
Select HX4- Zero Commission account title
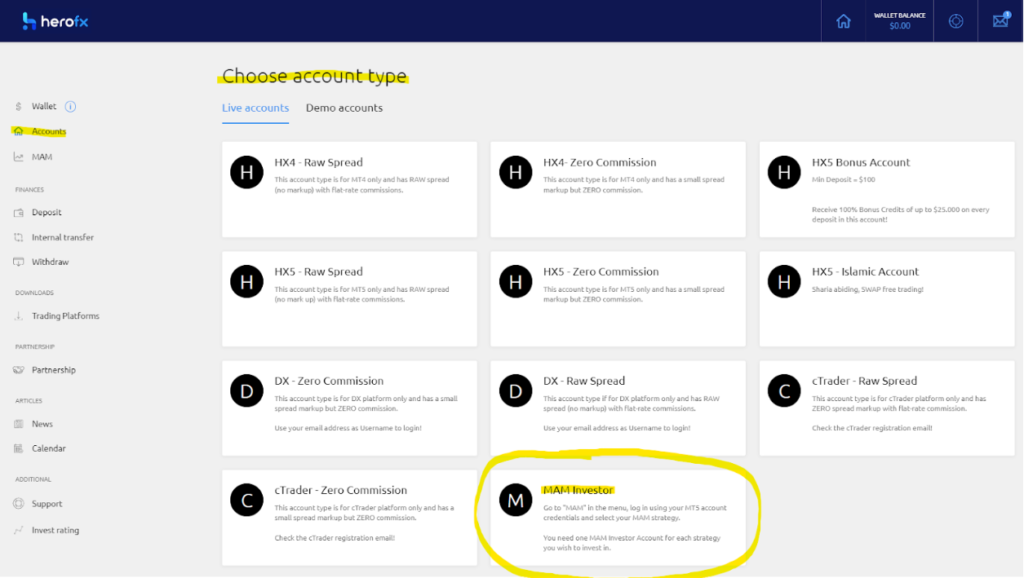(600, 162)
